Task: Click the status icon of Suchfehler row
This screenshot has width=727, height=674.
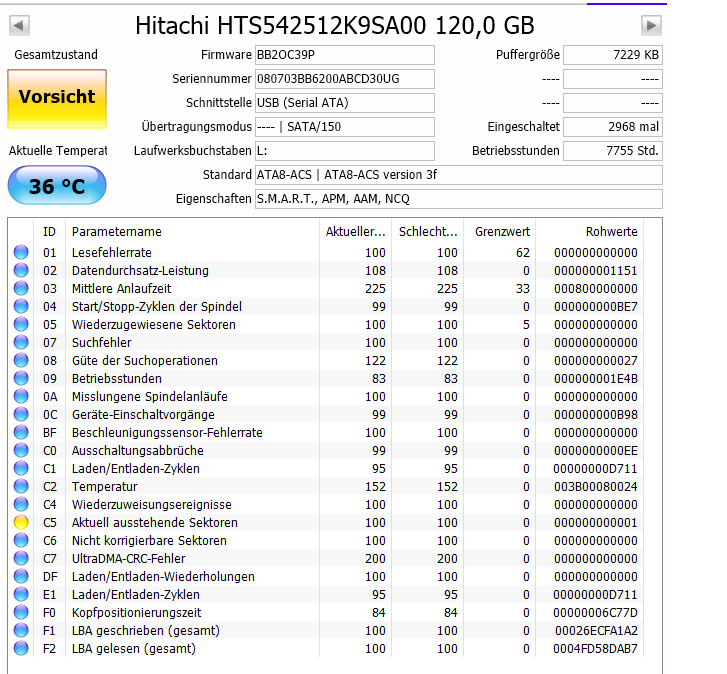Action: pos(21,343)
